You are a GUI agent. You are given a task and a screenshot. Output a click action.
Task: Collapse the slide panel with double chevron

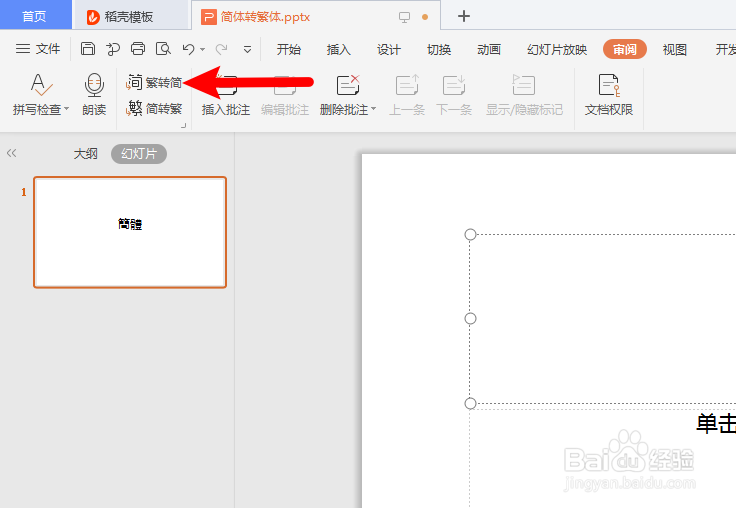tap(12, 153)
